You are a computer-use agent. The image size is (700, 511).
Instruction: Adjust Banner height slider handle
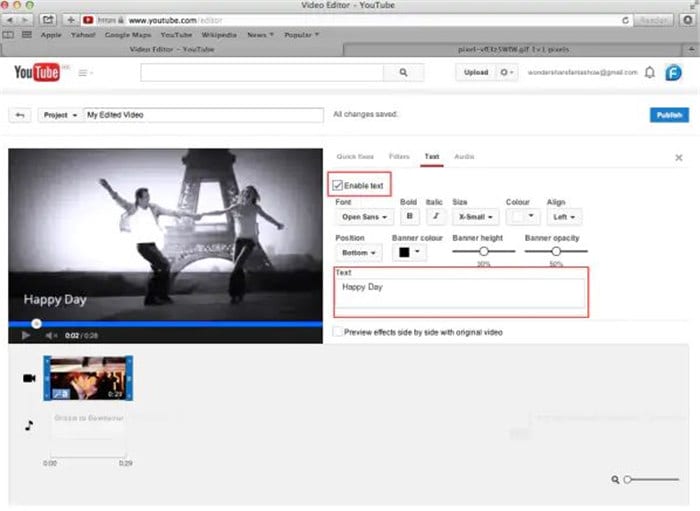click(x=483, y=251)
